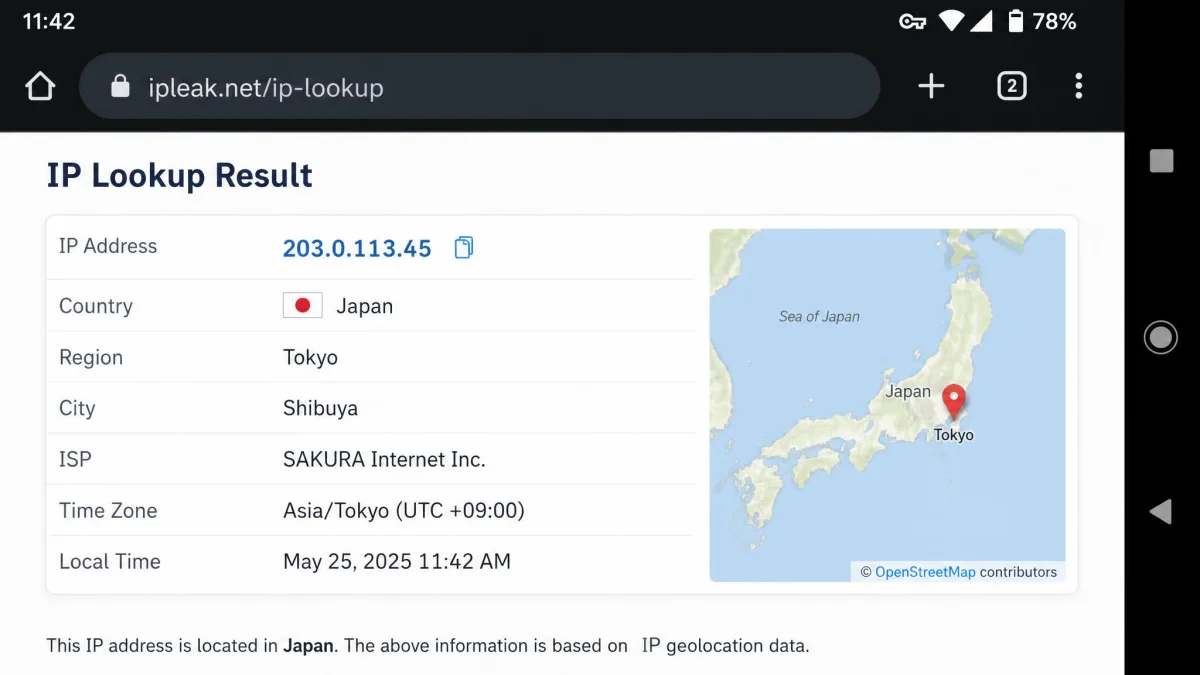The height and width of the screenshot is (675, 1200).
Task: Click the red map pin on Tokyo
Action: 955,402
